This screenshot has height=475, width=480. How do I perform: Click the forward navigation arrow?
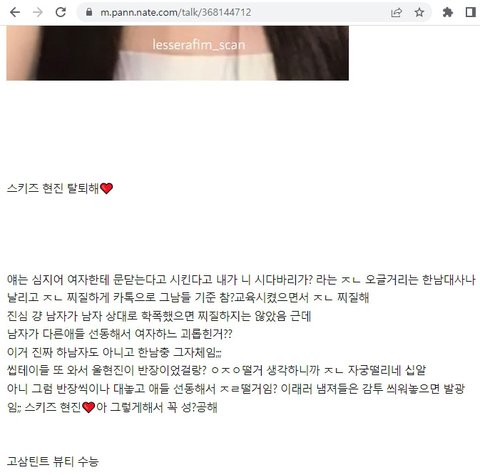[x=38, y=12]
